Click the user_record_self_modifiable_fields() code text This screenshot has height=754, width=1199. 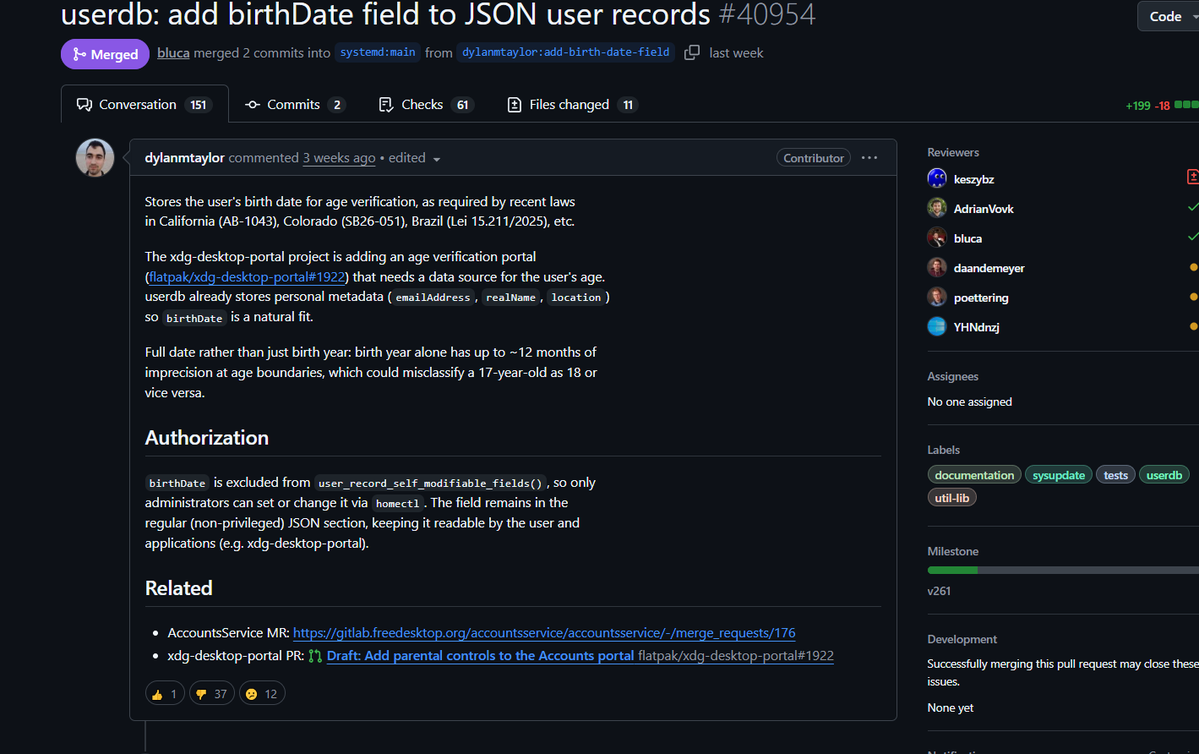point(430,483)
